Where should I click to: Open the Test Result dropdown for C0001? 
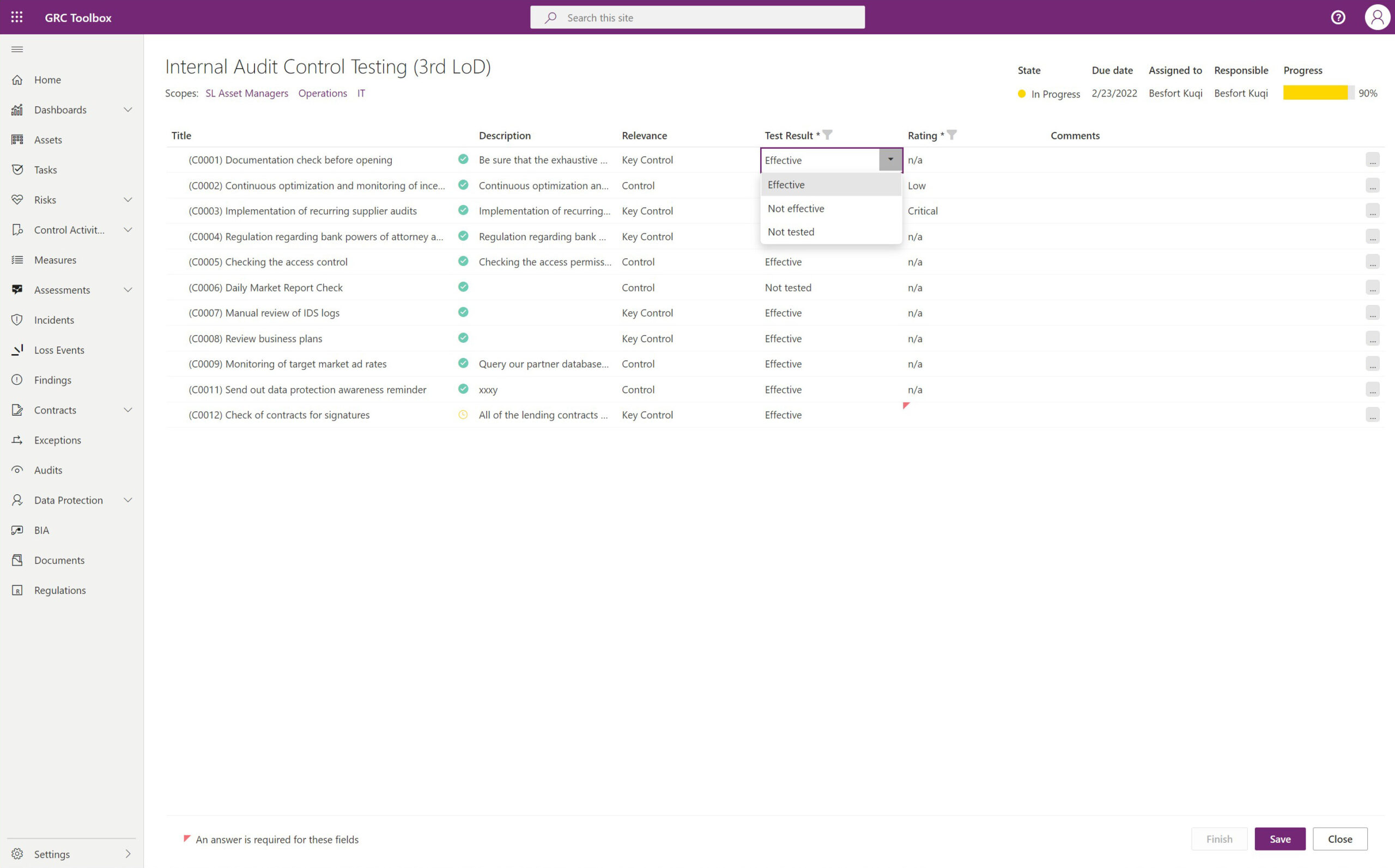pos(890,160)
